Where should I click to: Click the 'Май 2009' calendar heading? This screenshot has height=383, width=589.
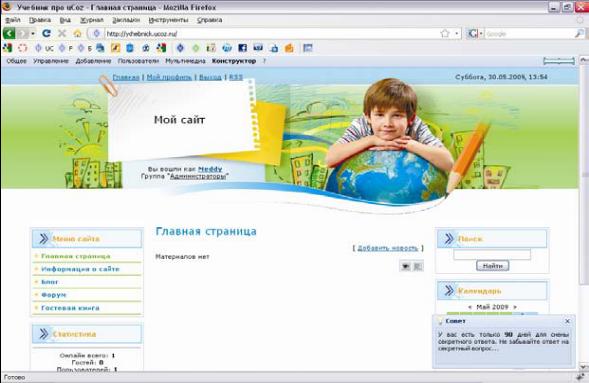(x=492, y=307)
